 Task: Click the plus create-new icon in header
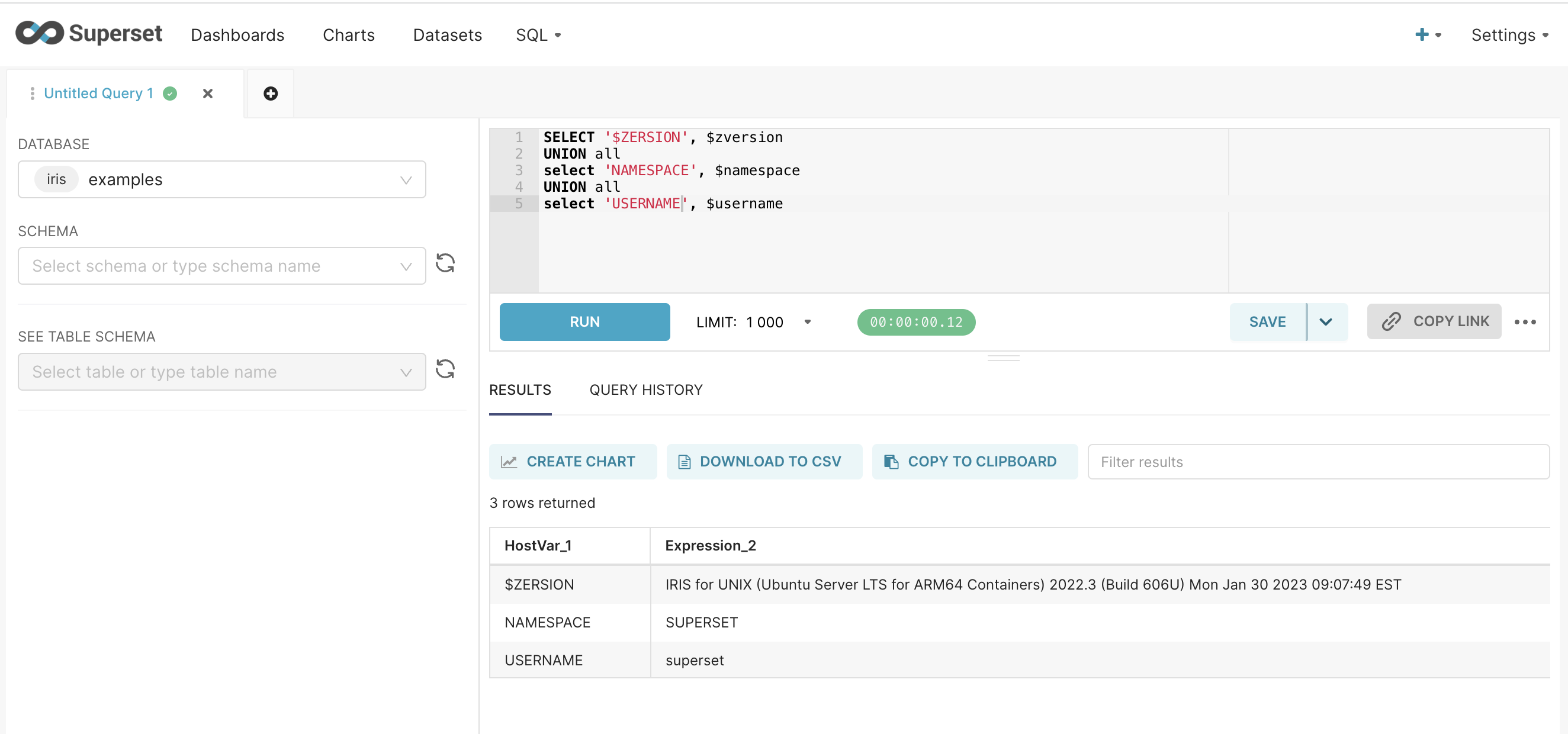(1421, 35)
